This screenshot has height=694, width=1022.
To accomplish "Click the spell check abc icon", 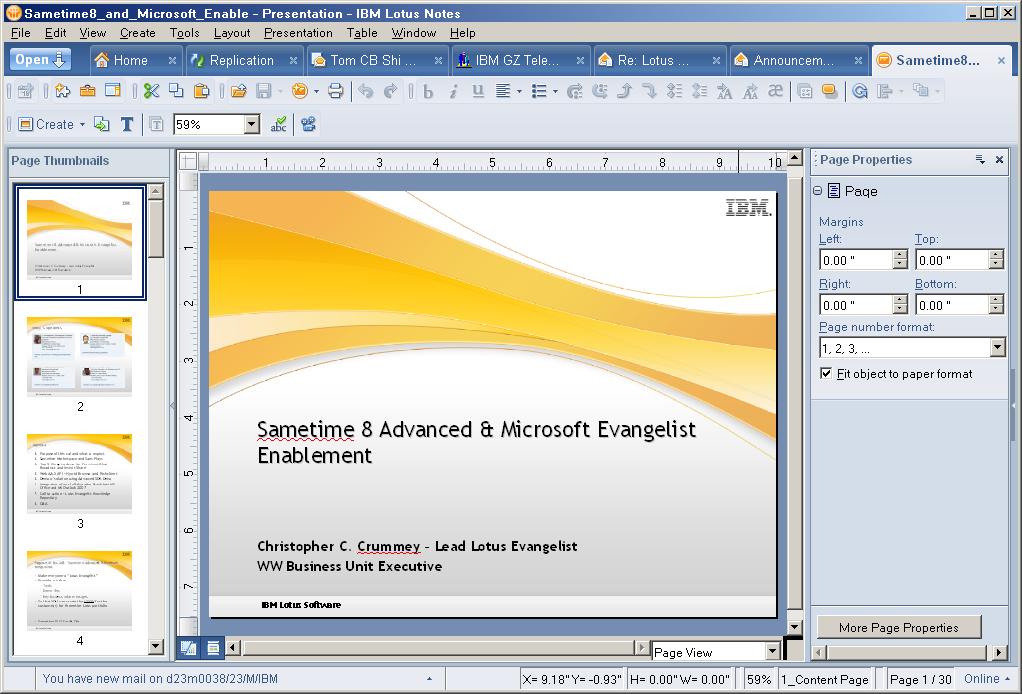I will 279,124.
